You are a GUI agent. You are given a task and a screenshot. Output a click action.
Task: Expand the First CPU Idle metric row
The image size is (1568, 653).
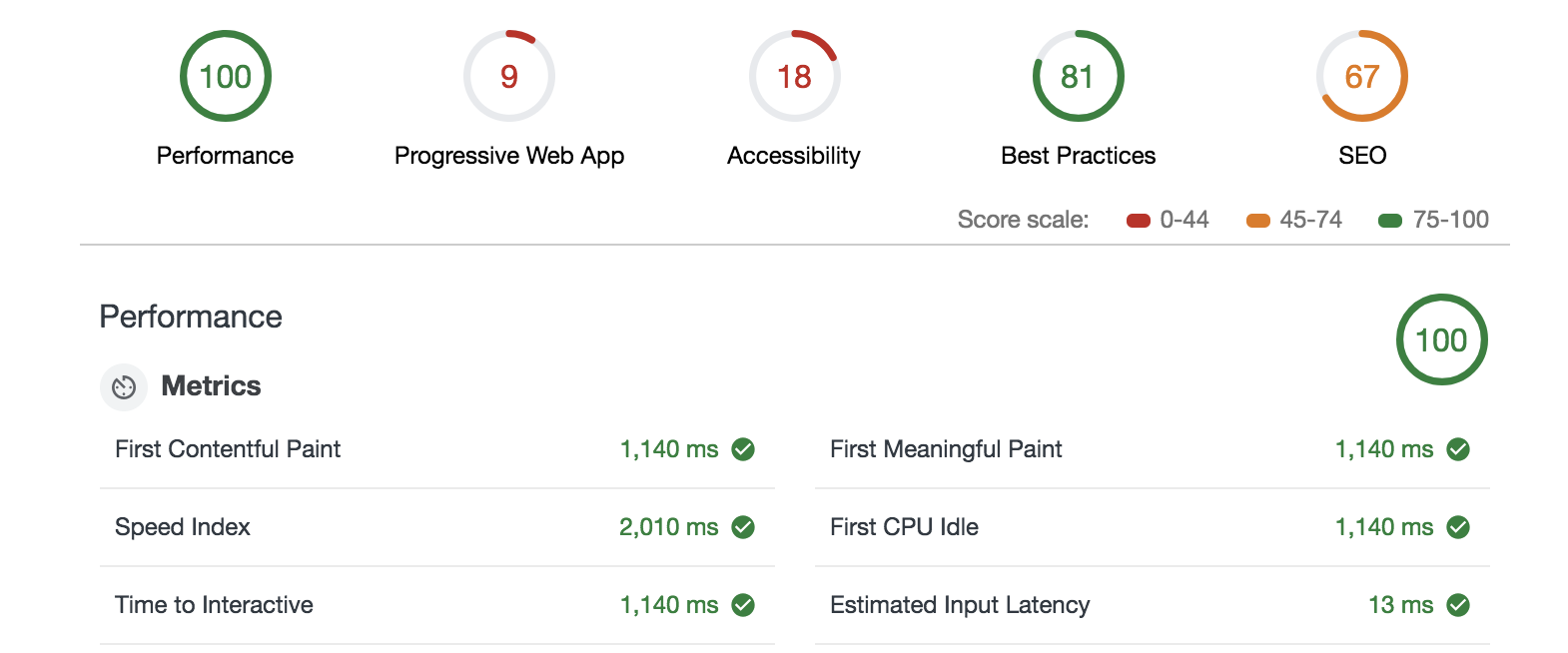tap(904, 527)
